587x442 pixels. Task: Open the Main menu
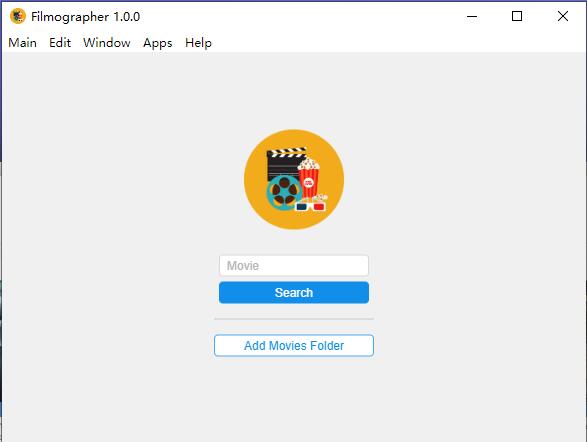pyautogui.click(x=22, y=43)
